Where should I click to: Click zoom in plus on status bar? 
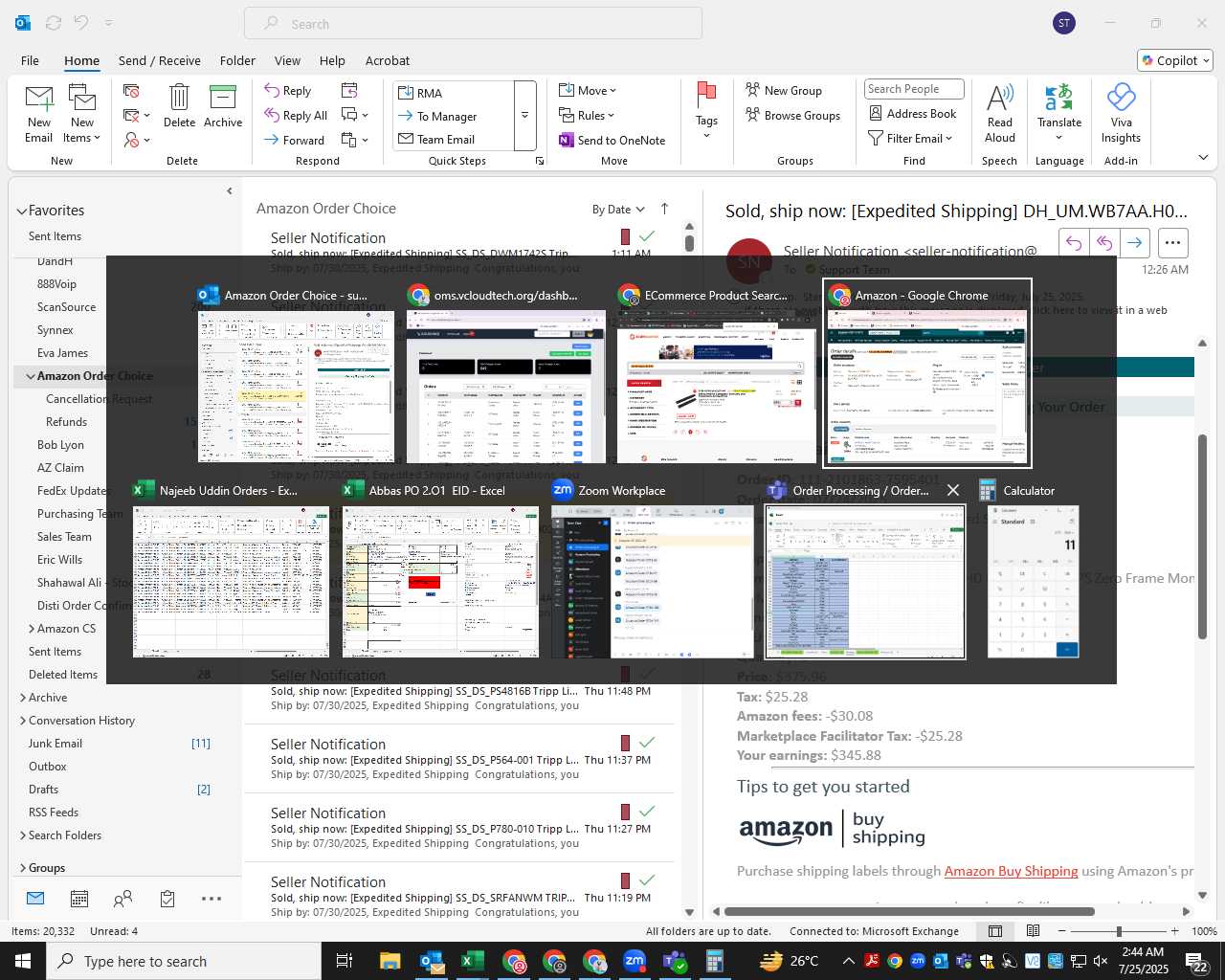point(1174,931)
